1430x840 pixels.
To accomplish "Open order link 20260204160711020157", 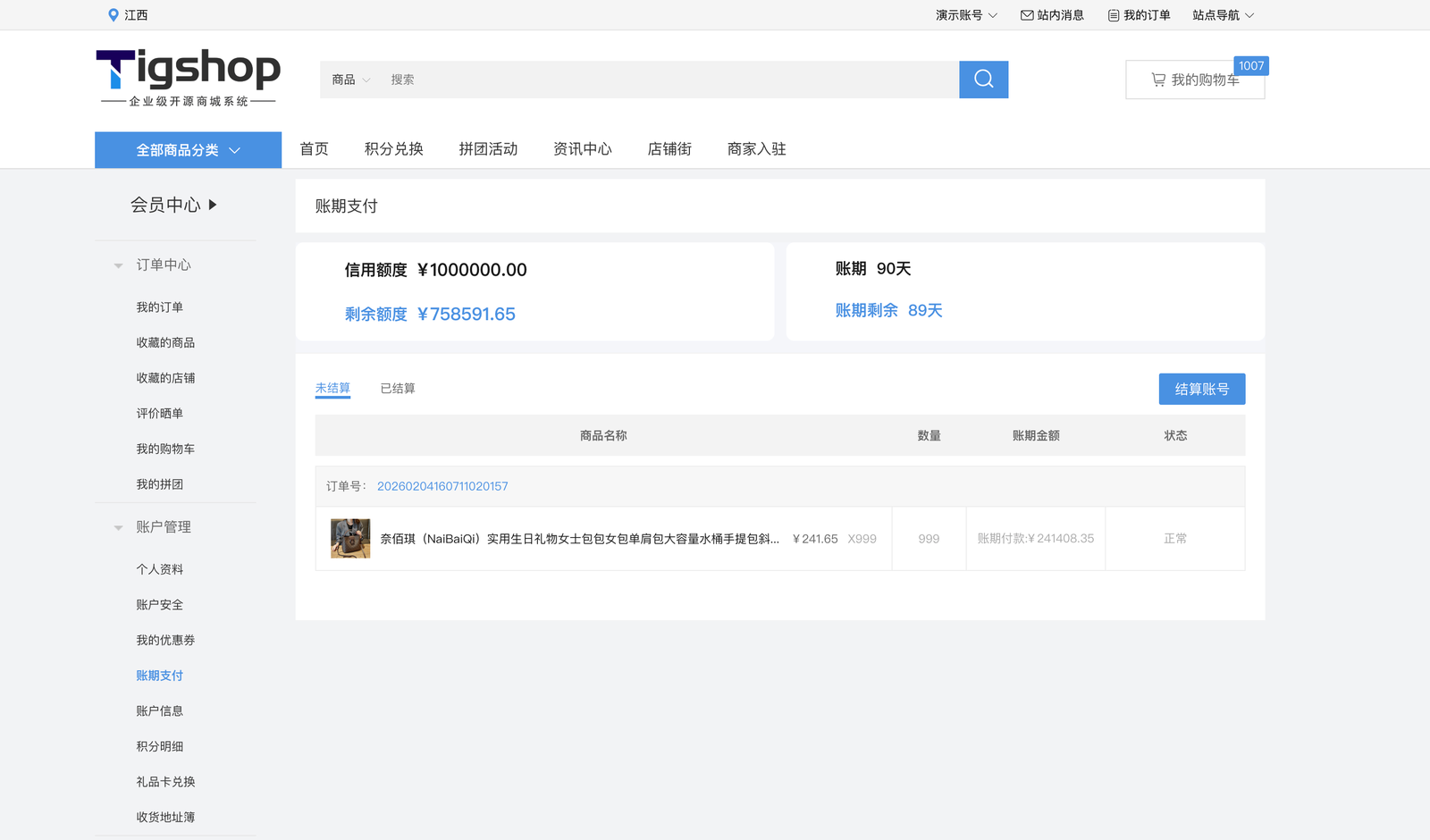I will coord(441,486).
